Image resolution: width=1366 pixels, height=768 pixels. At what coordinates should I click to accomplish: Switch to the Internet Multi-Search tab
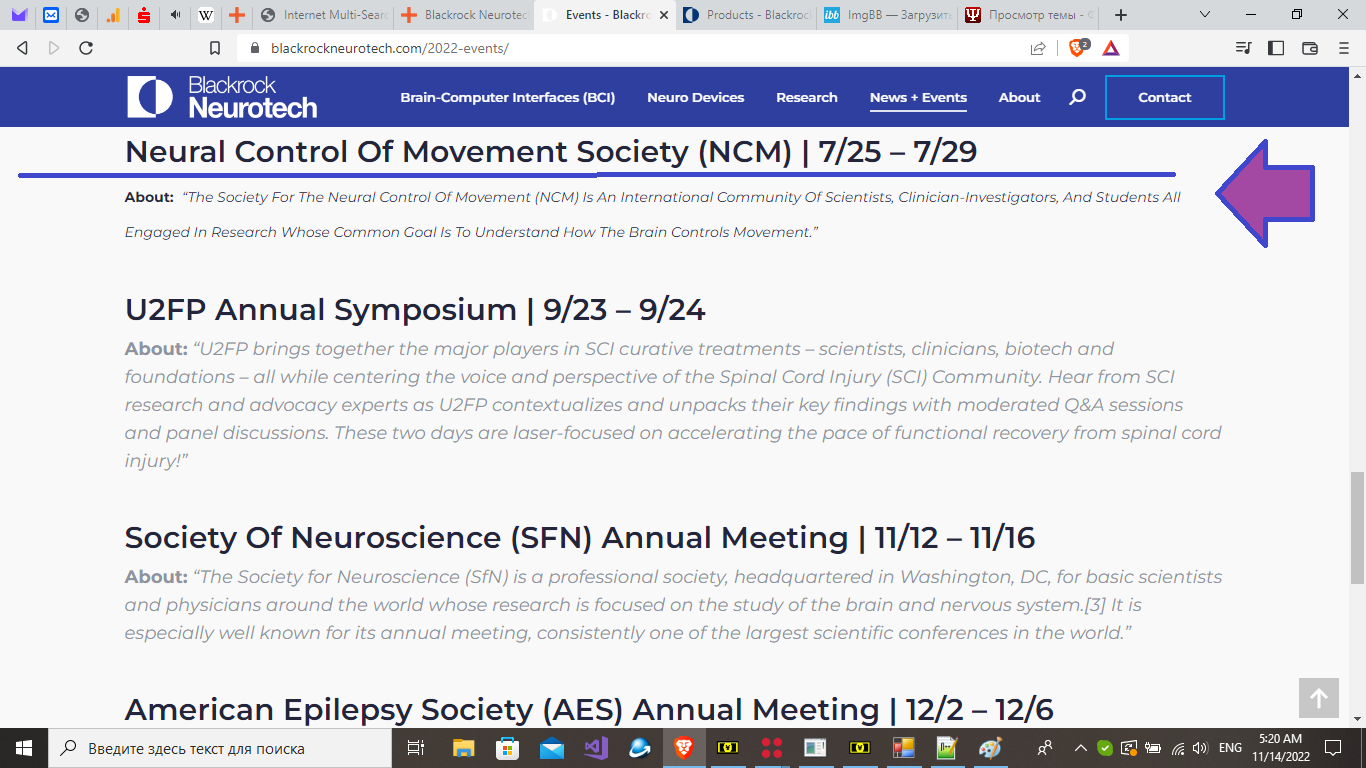[322, 15]
